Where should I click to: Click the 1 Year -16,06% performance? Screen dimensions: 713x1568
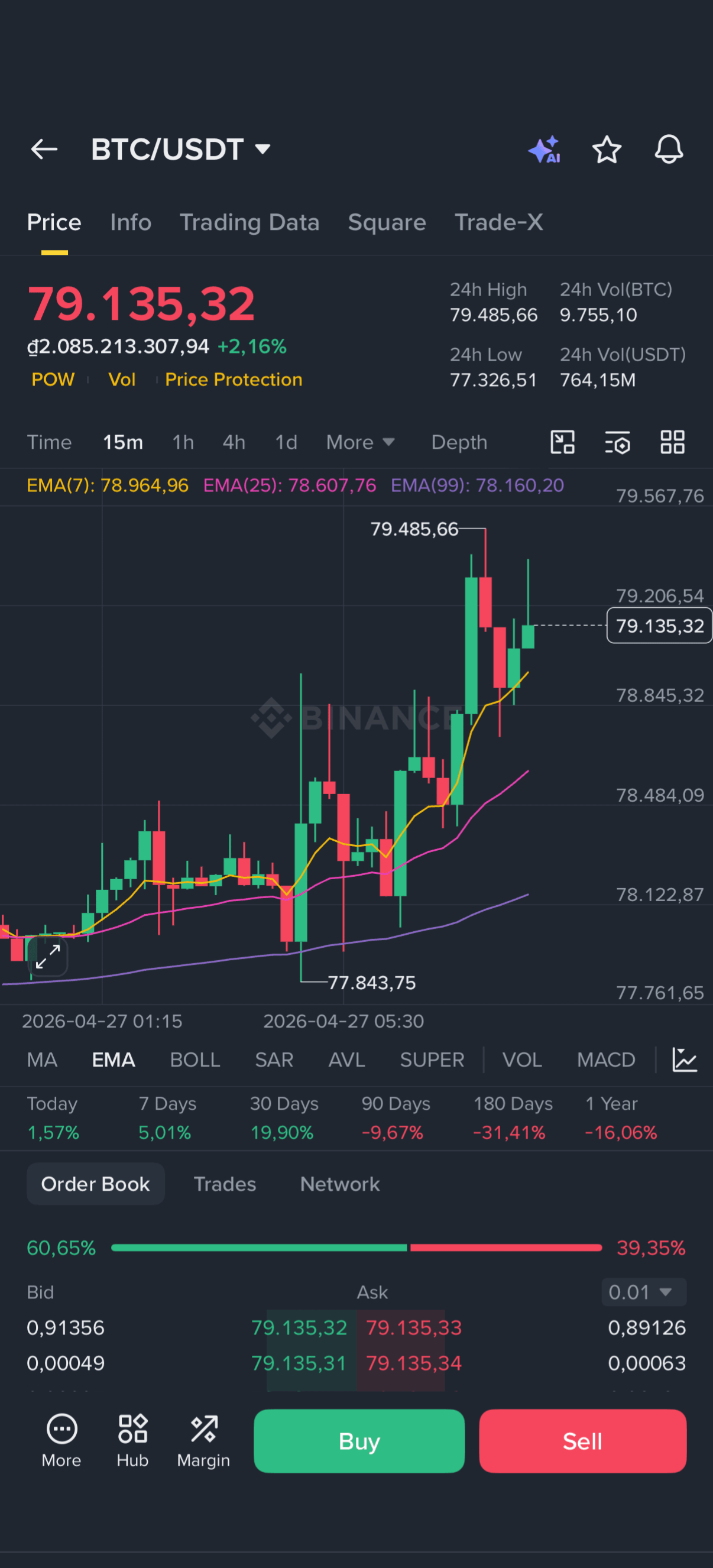tap(621, 1118)
